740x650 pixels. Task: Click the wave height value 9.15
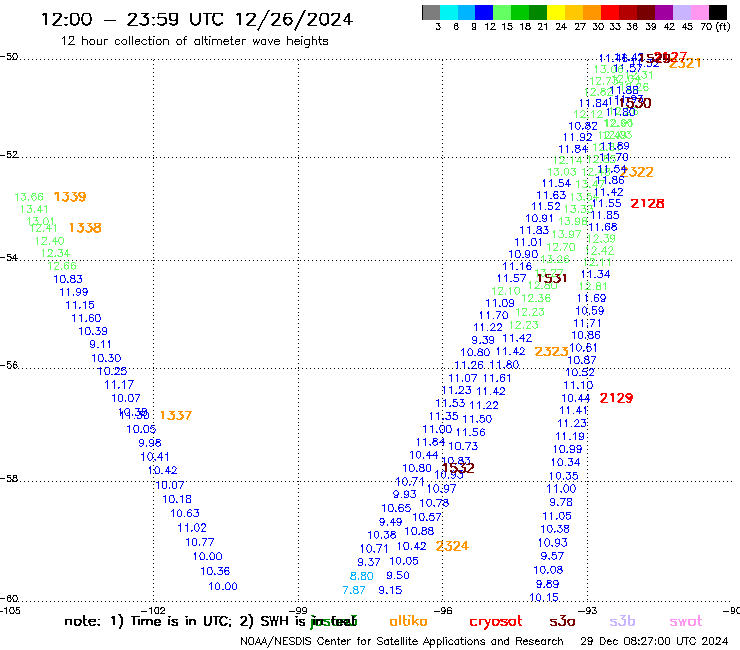(390, 590)
